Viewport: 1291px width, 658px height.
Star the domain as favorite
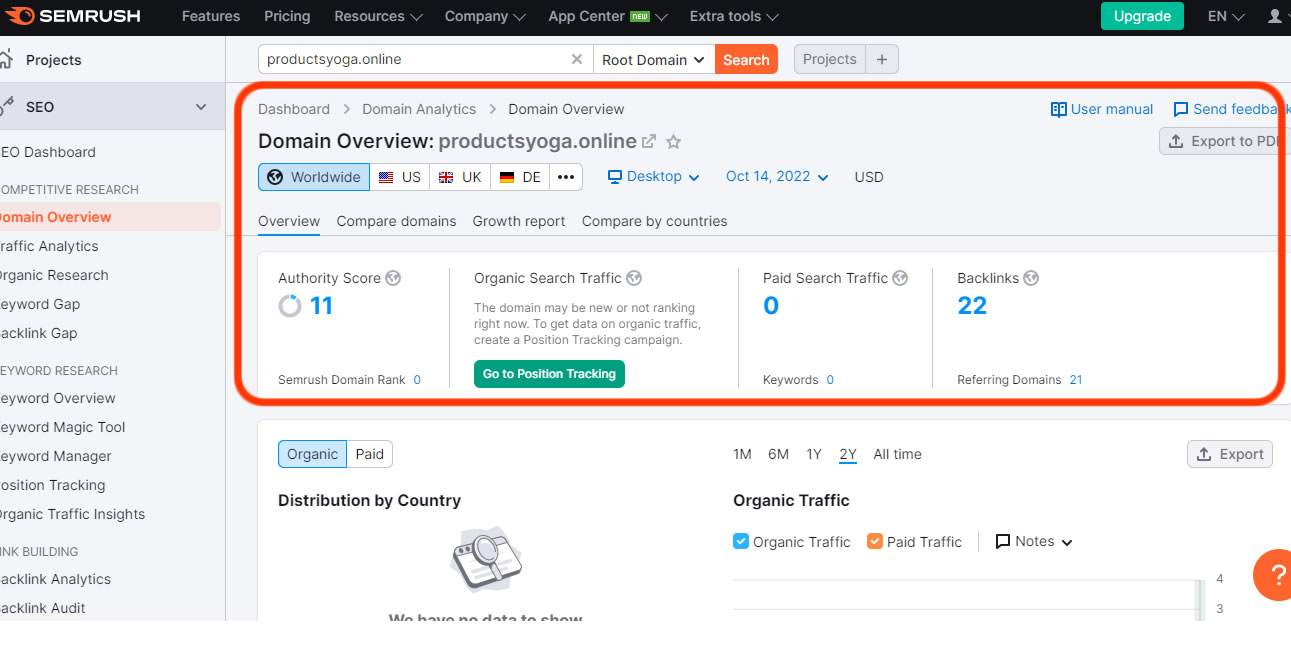(674, 141)
